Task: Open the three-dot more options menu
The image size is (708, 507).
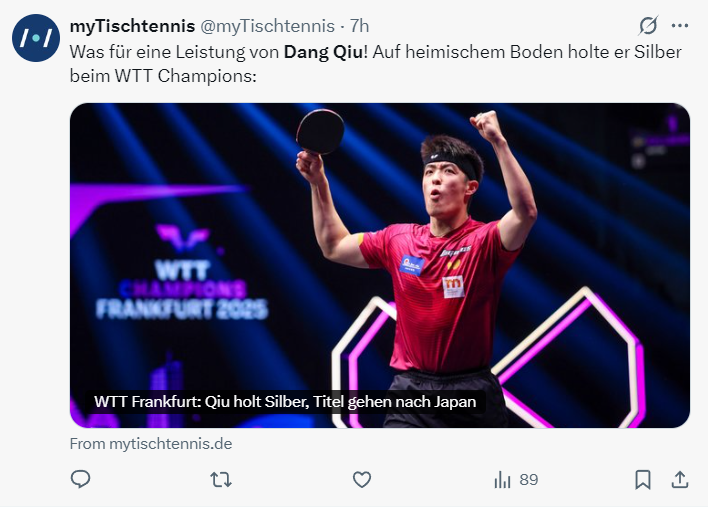Action: (x=680, y=25)
